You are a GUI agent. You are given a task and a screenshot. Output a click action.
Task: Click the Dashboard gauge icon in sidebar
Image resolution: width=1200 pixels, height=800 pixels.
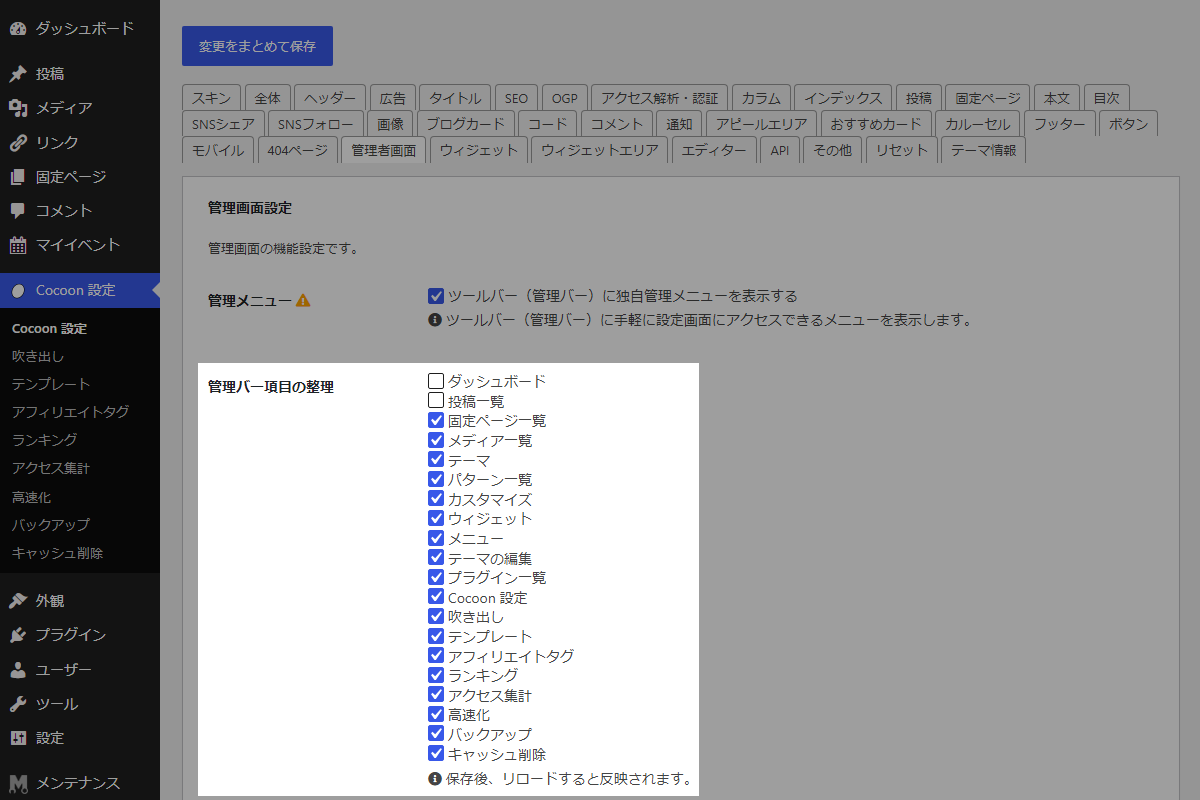18,28
